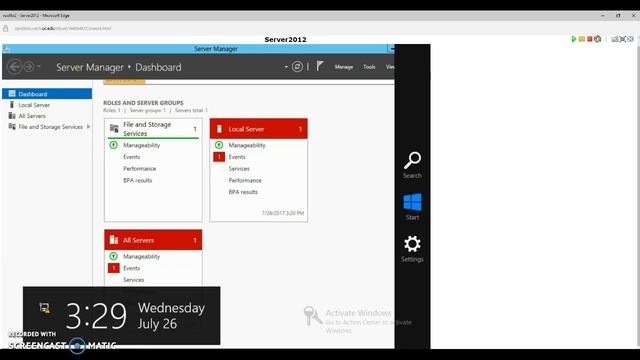This screenshot has height=360, width=640.
Task: Click the File and Storage Services sidebar icon
Action: (x=12, y=127)
